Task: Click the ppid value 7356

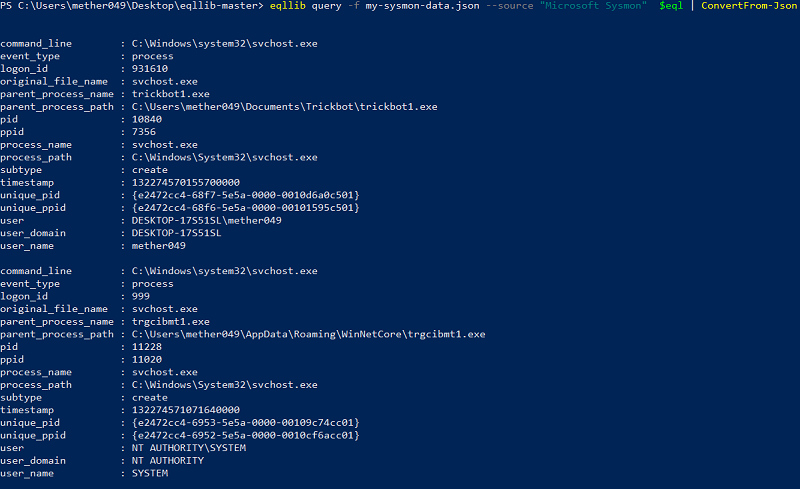Action: (143, 132)
